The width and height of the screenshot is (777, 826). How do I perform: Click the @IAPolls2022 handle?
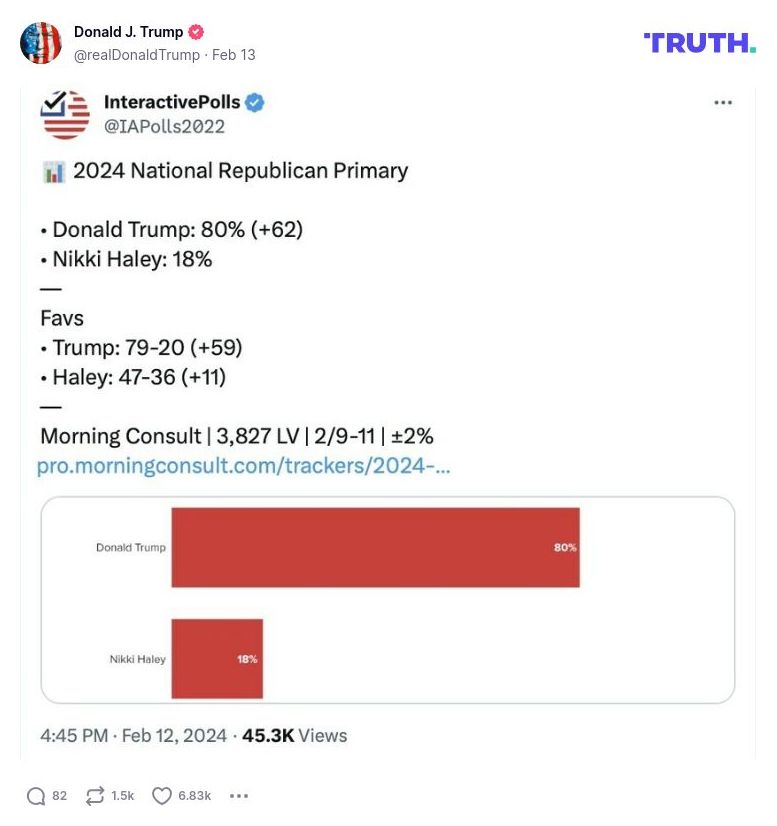[166, 126]
